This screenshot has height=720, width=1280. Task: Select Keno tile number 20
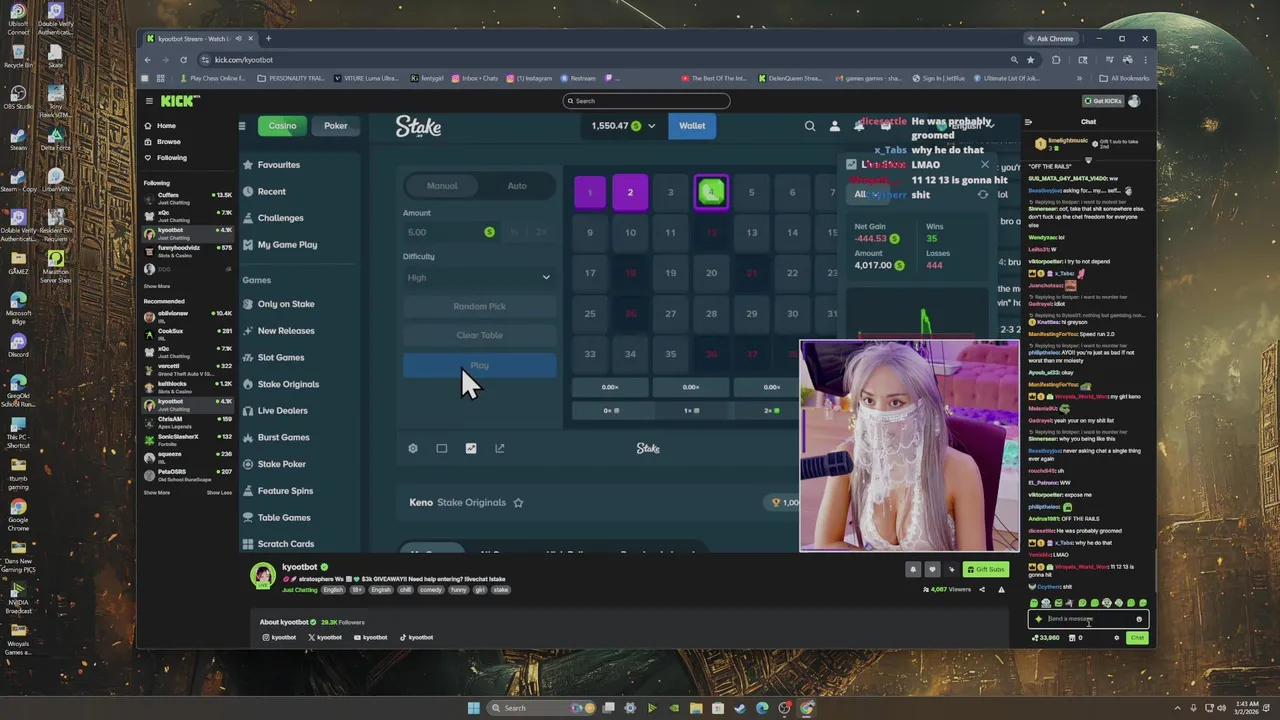(711, 273)
